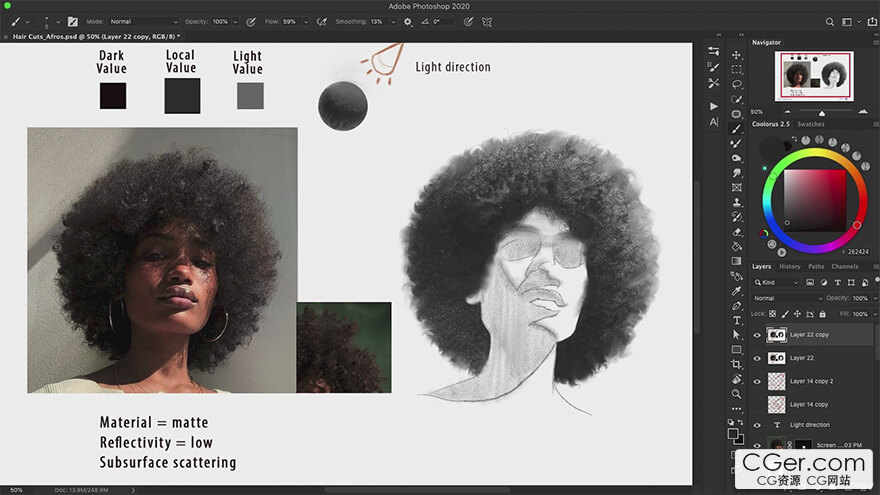Select the Lasso tool
Screen dimensions: 880x495
pyautogui.click(x=736, y=84)
